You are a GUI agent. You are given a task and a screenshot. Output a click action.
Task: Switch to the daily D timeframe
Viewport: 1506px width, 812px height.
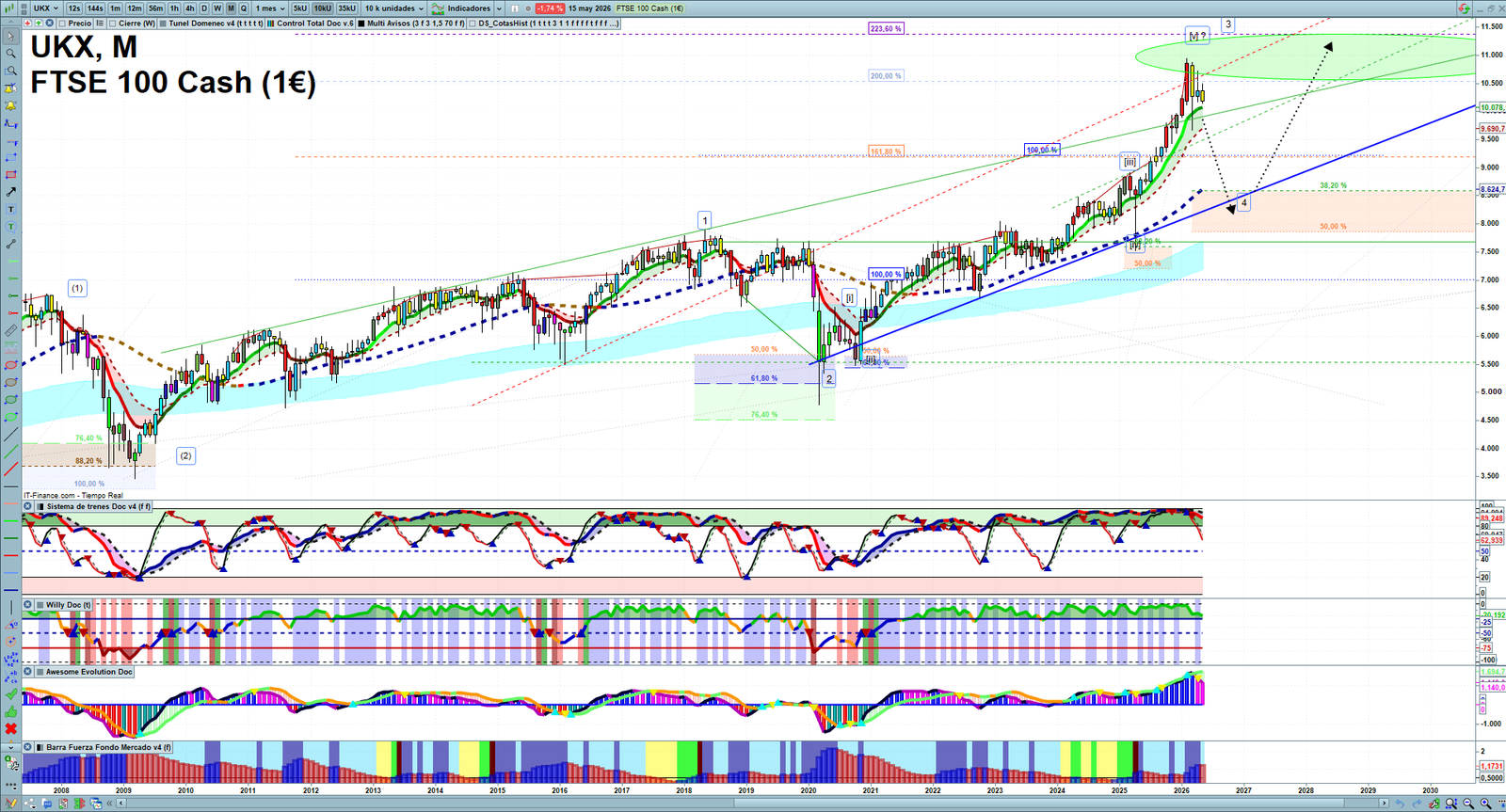(x=204, y=8)
